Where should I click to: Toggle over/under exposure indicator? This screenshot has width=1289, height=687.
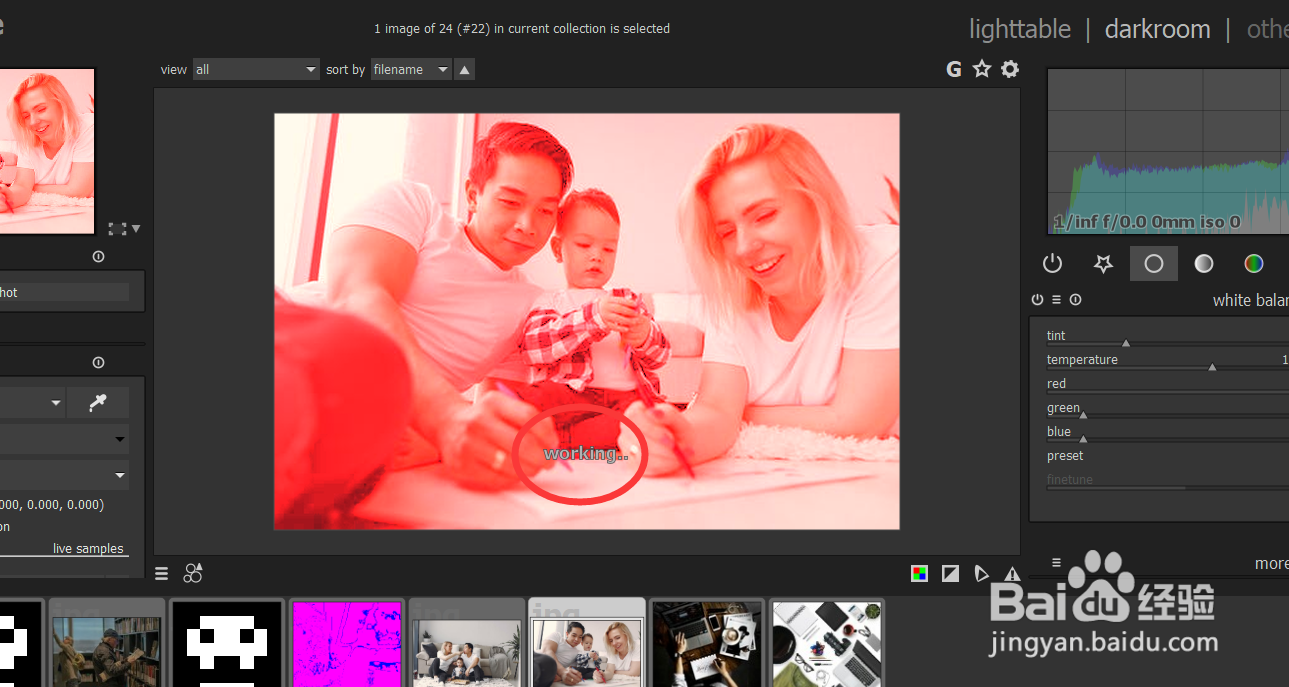point(950,573)
